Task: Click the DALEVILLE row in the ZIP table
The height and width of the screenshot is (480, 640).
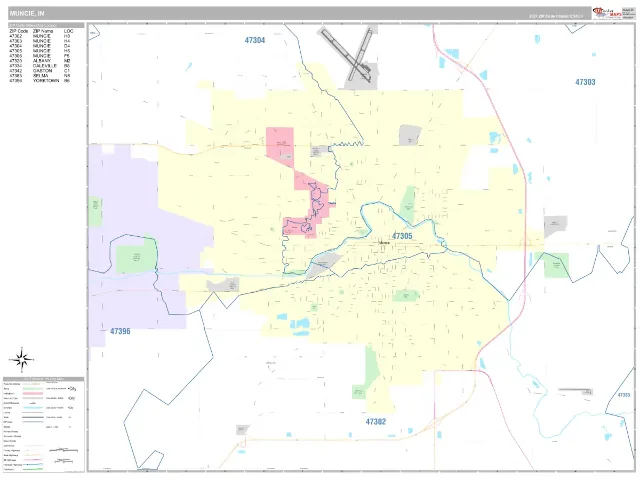Action: [x=40, y=66]
